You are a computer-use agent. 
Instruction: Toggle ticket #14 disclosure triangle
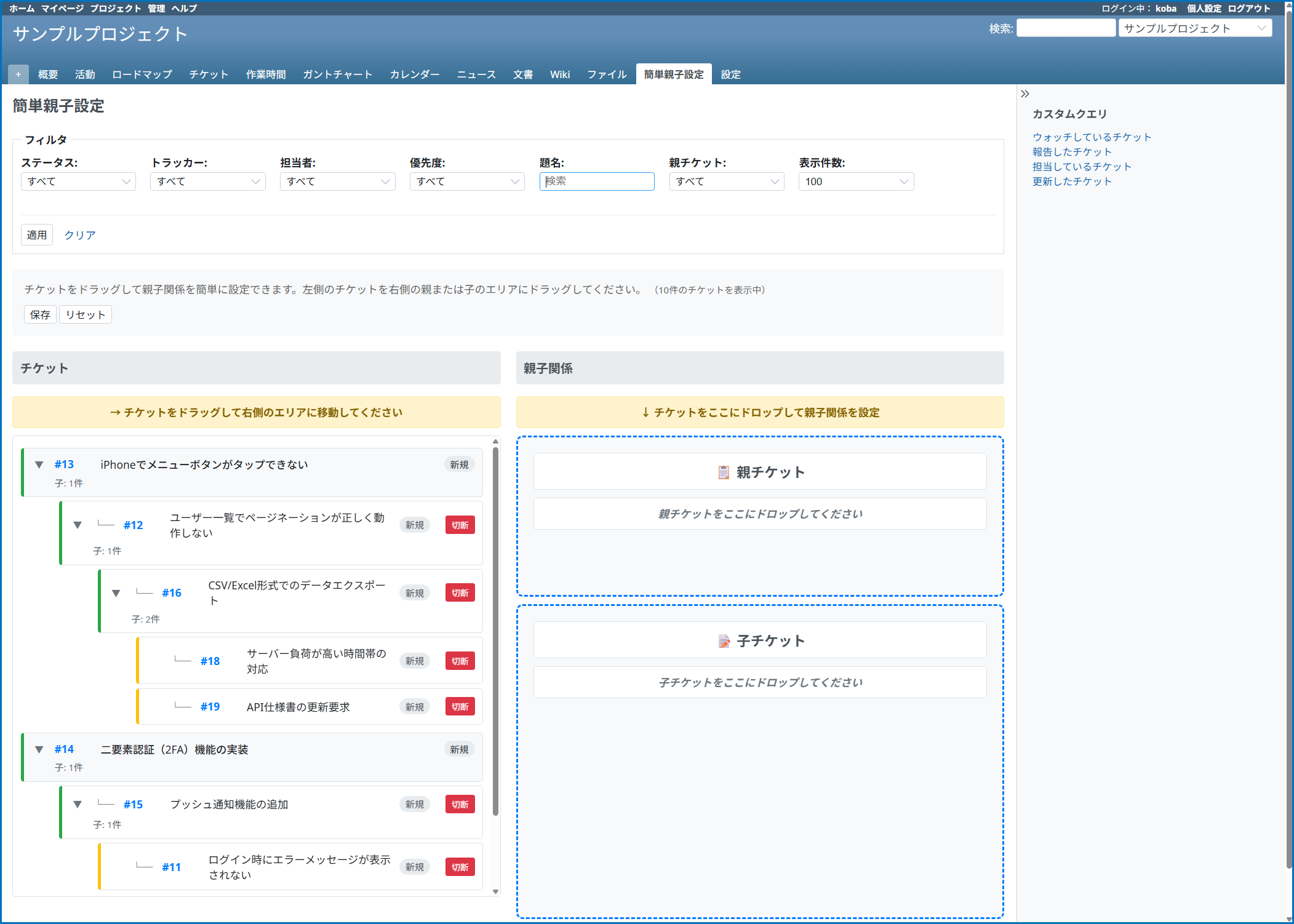tap(39, 749)
